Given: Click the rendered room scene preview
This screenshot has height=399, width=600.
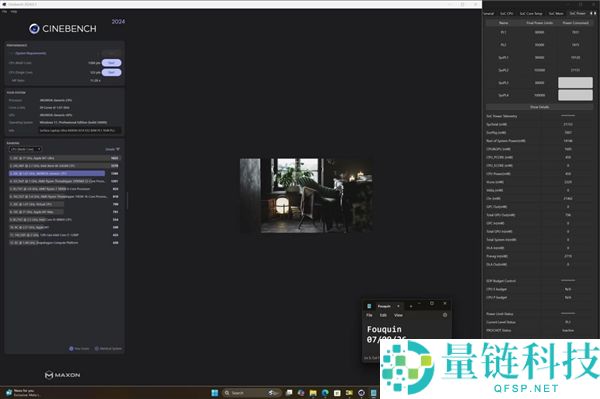Looking at the screenshot, I should pyautogui.click(x=307, y=195).
